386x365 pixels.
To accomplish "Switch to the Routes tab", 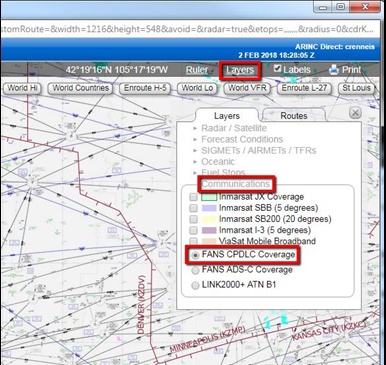I will point(294,116).
